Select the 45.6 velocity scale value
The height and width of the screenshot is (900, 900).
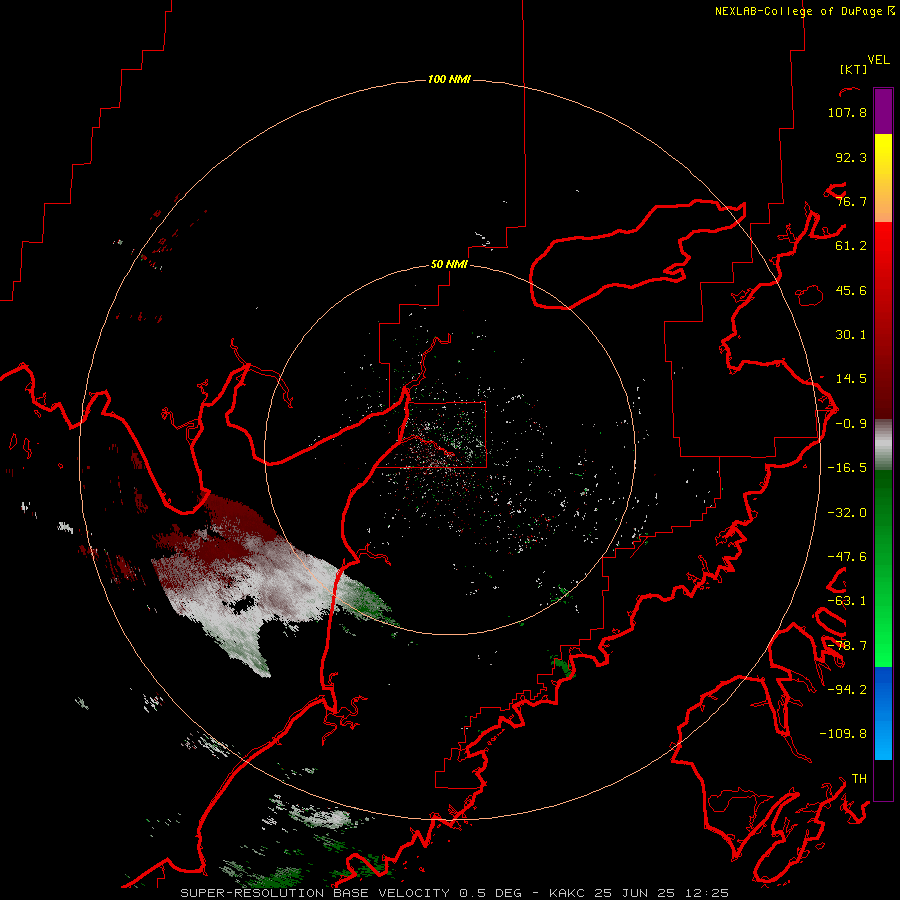point(851,290)
